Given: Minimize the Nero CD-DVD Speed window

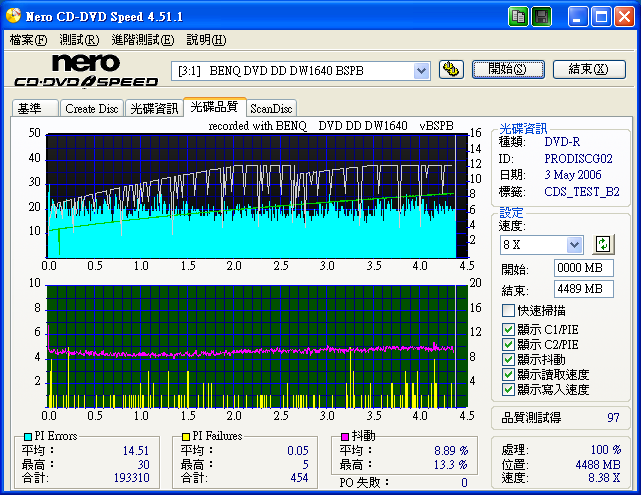Looking at the screenshot, I should (x=579, y=16).
